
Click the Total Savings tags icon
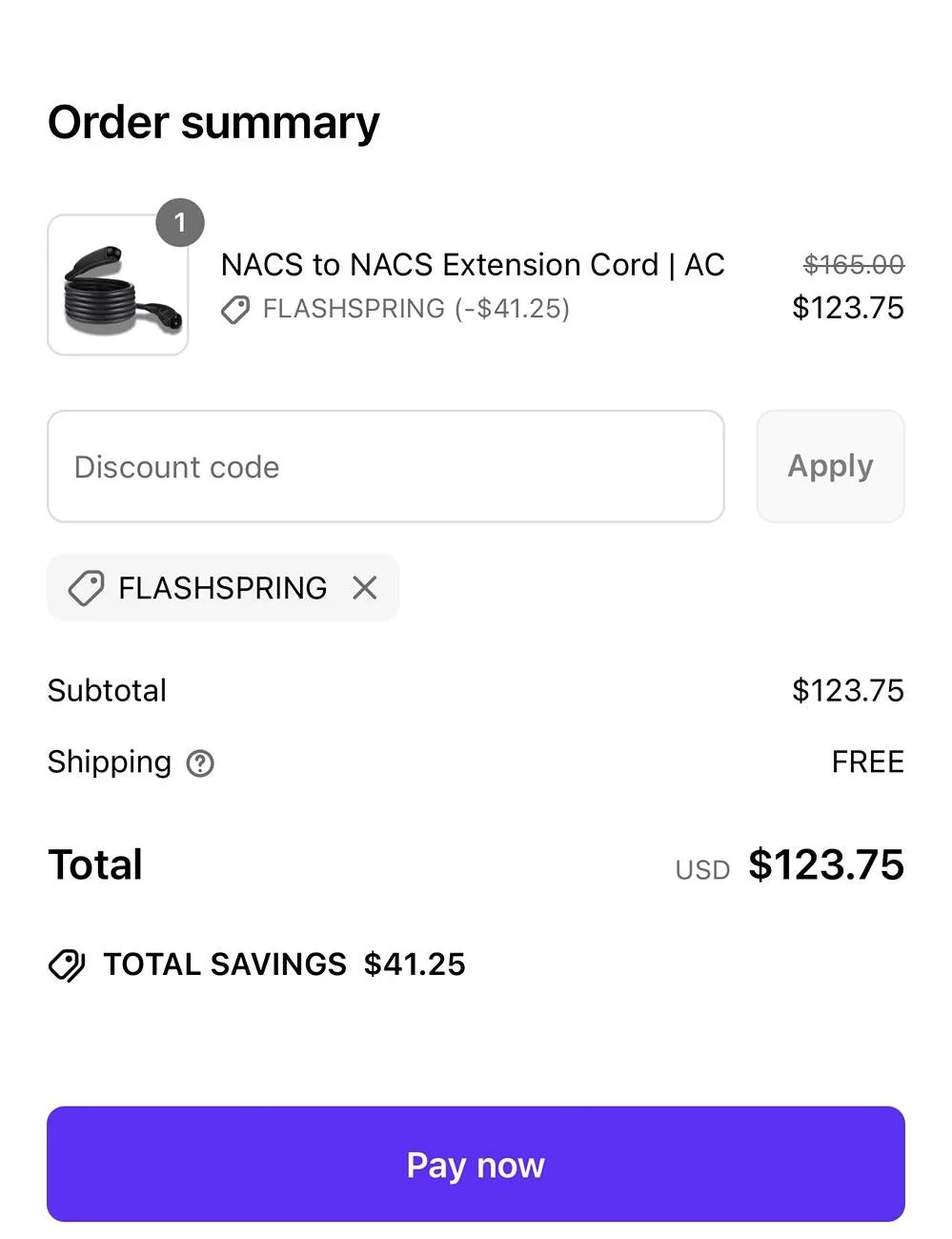(67, 965)
